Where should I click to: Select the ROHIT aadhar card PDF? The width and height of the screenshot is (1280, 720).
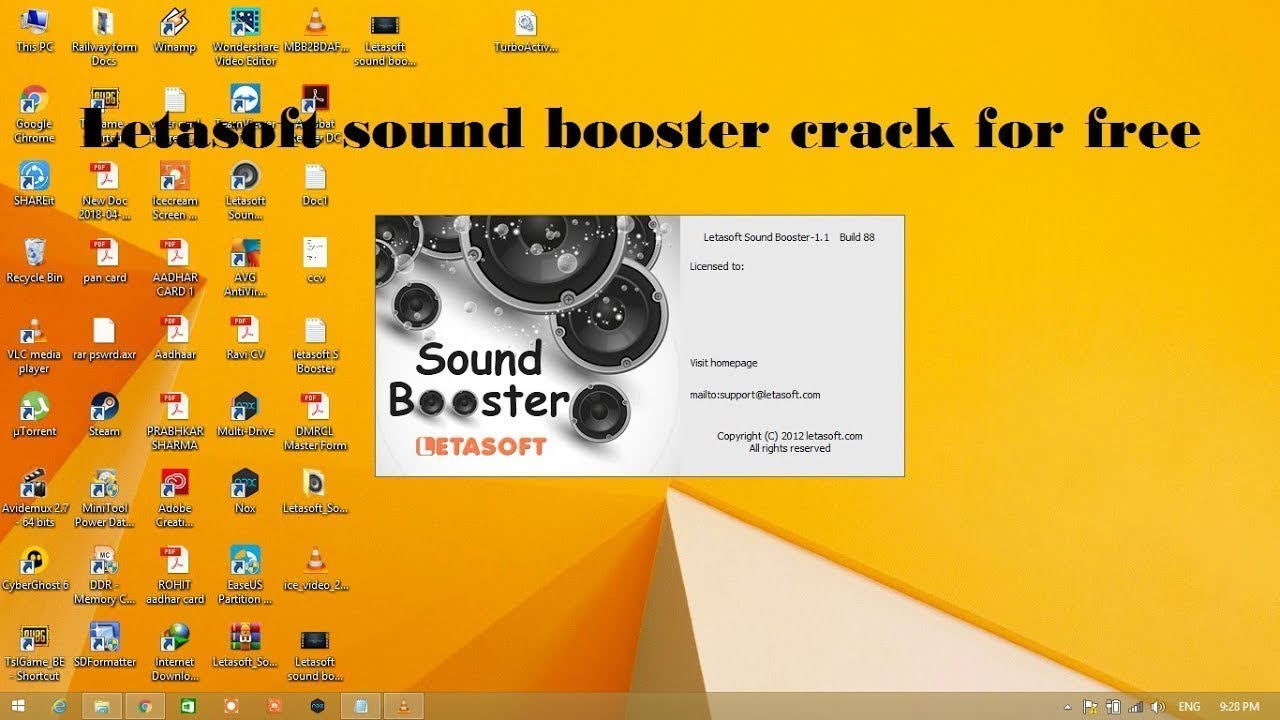click(175, 576)
